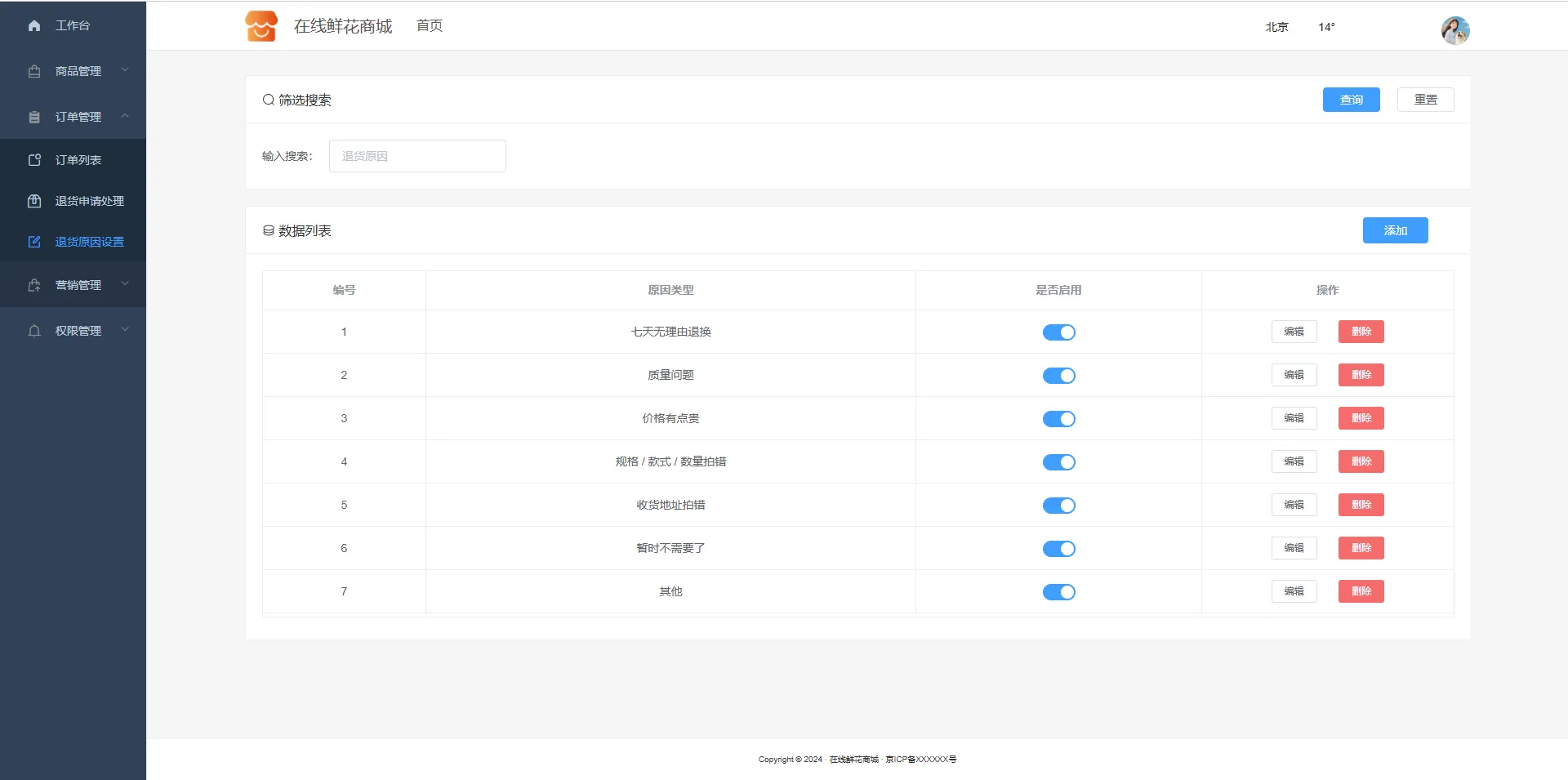Click the 订单列表 sidebar icon
Image resolution: width=1568 pixels, height=780 pixels.
(x=34, y=160)
